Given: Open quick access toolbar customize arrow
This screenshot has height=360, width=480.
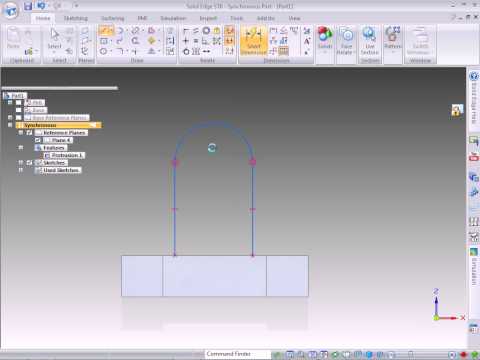Looking at the screenshot, I should pyautogui.click(x=77, y=6).
